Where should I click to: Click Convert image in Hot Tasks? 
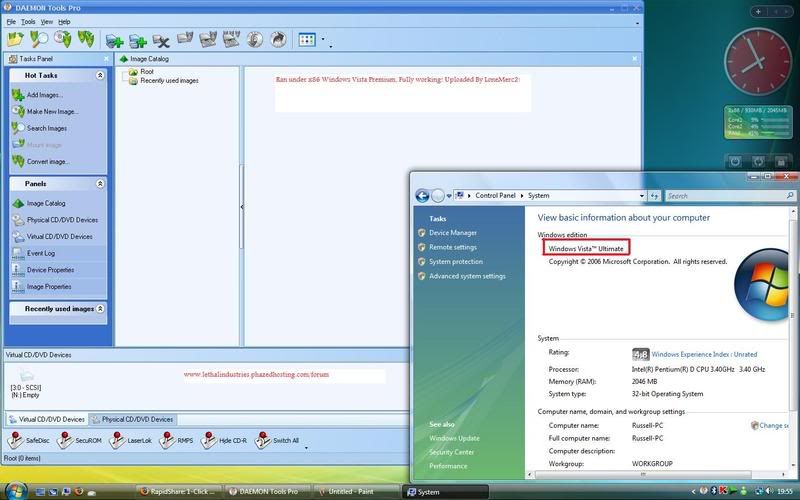[x=40, y=162]
